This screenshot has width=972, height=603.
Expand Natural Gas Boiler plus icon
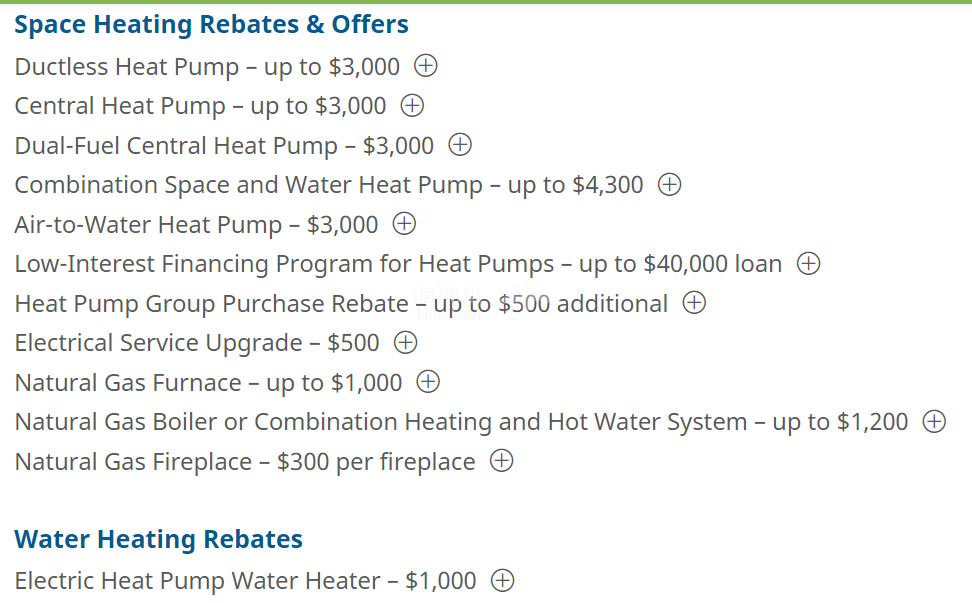[934, 421]
